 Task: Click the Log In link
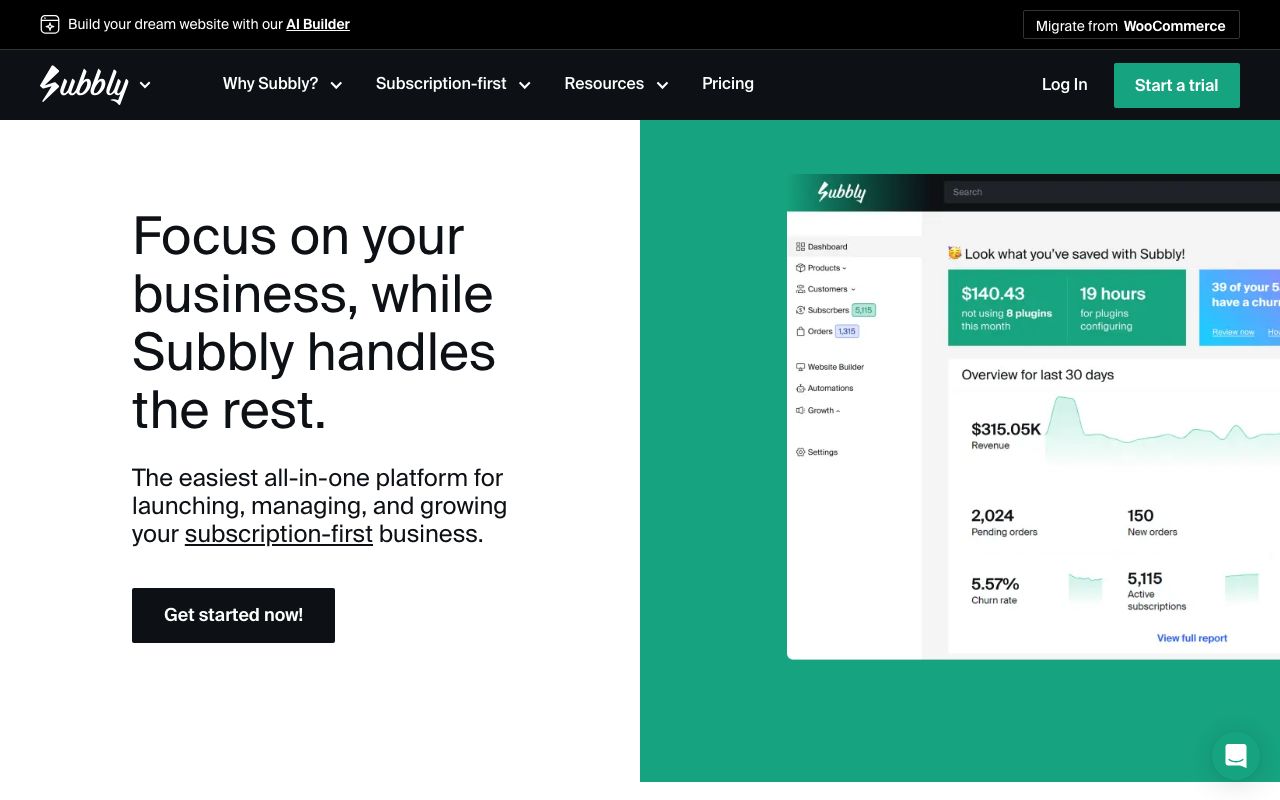point(1064,85)
